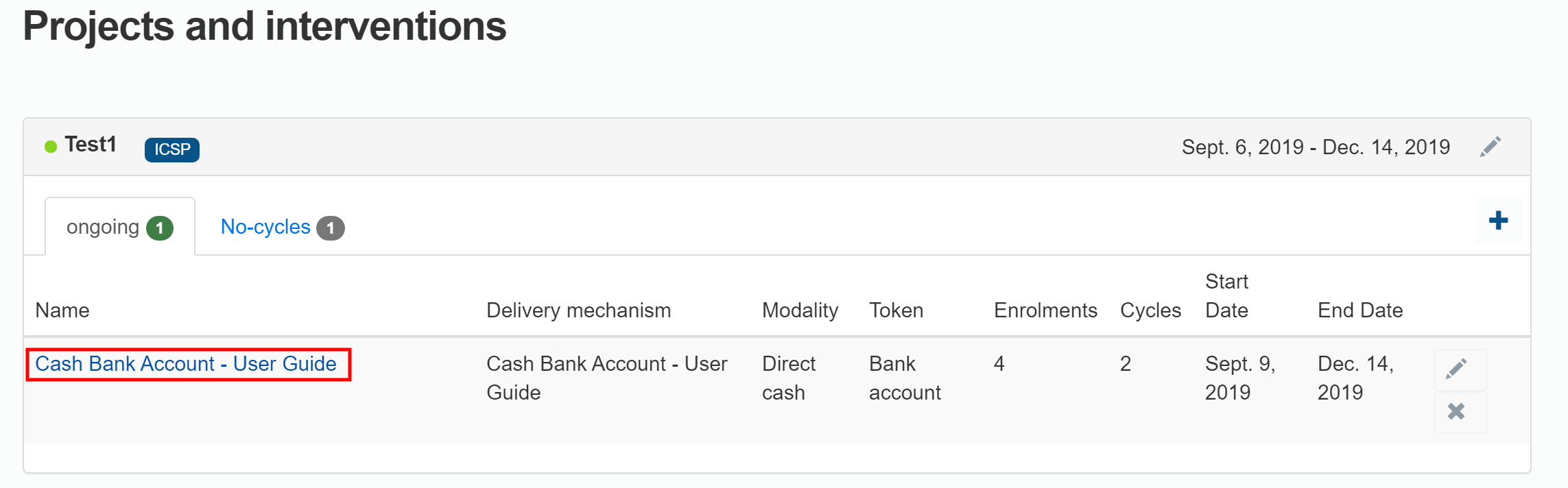
Task: Click the Direct cash modality cell
Action: (788, 378)
